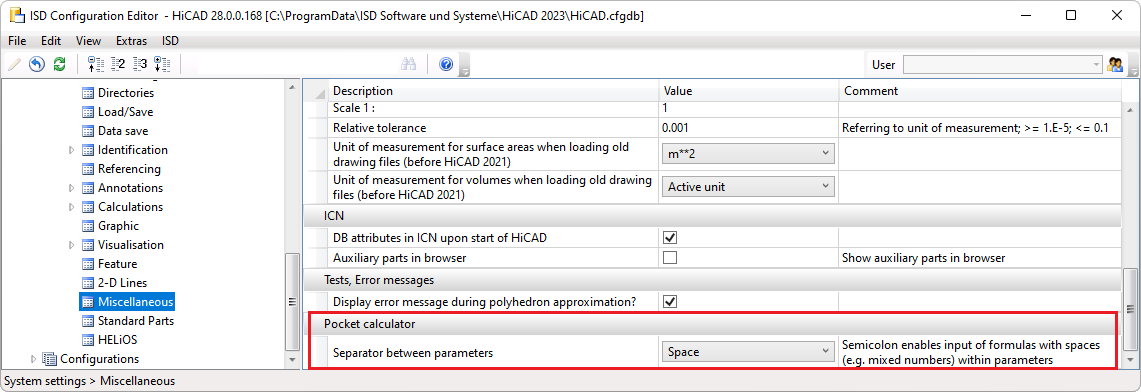Select Standard Parts in the tree
The height and width of the screenshot is (392, 1141).
(135, 321)
